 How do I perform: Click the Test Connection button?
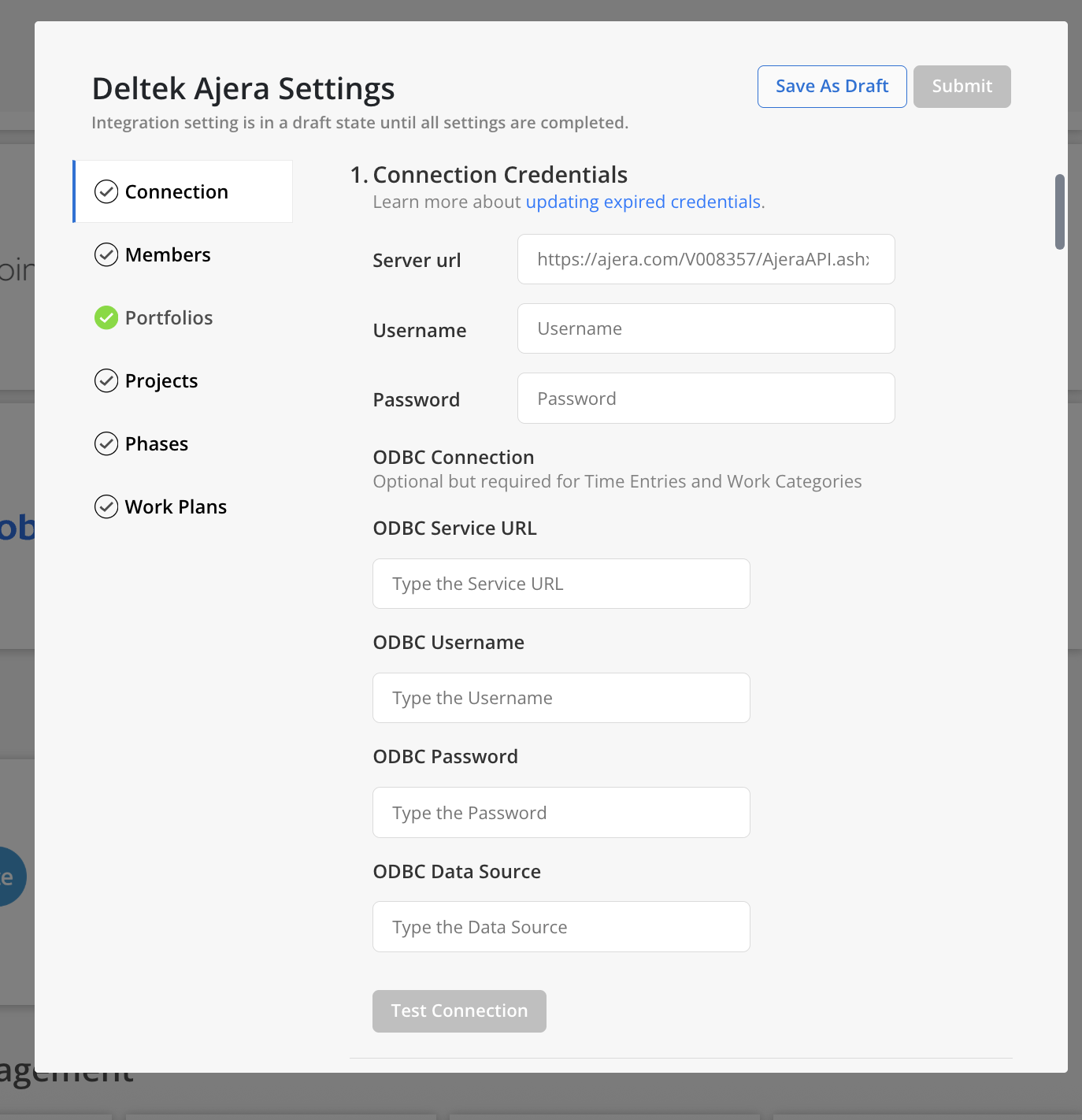point(459,1011)
